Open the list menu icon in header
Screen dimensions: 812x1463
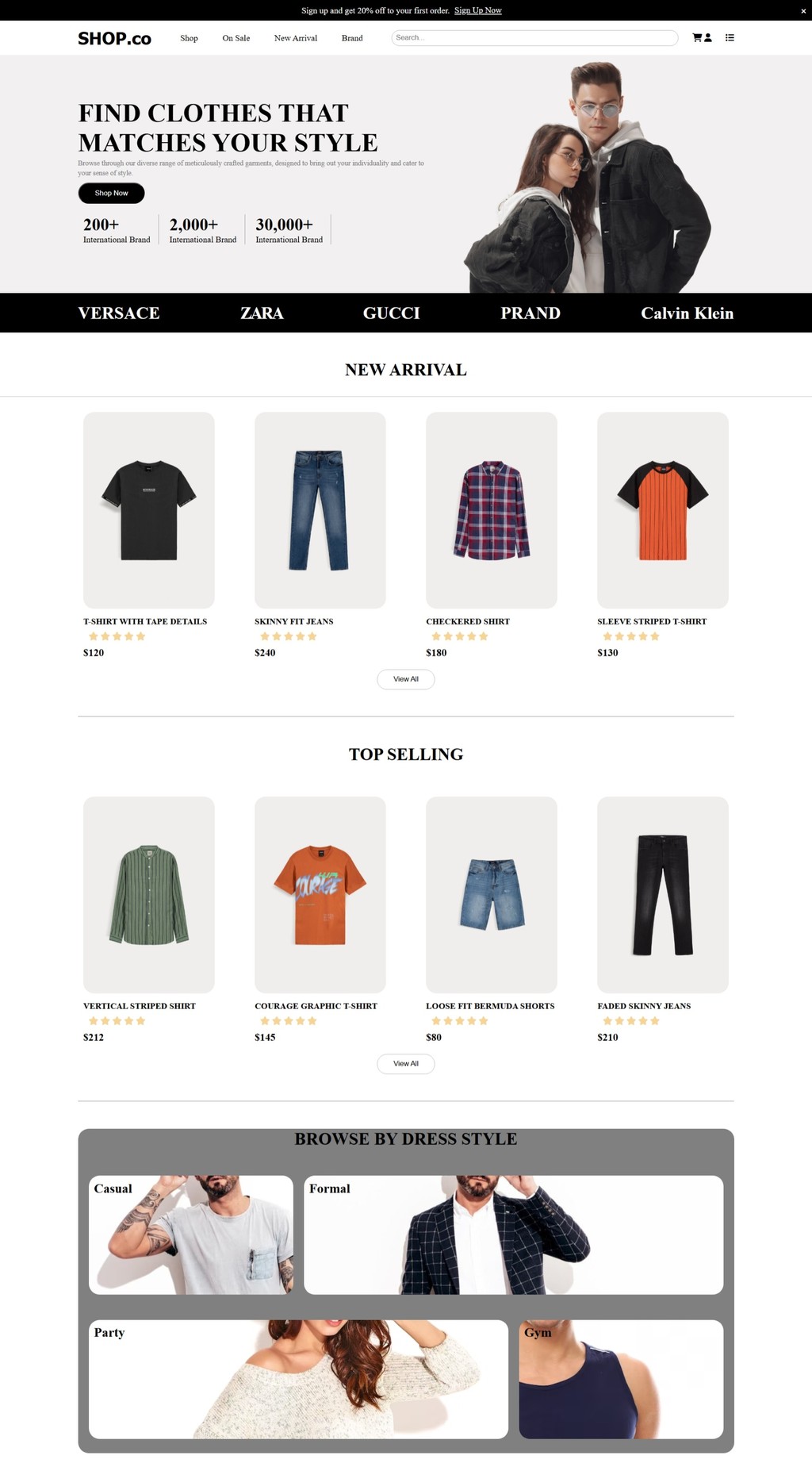[730, 37]
